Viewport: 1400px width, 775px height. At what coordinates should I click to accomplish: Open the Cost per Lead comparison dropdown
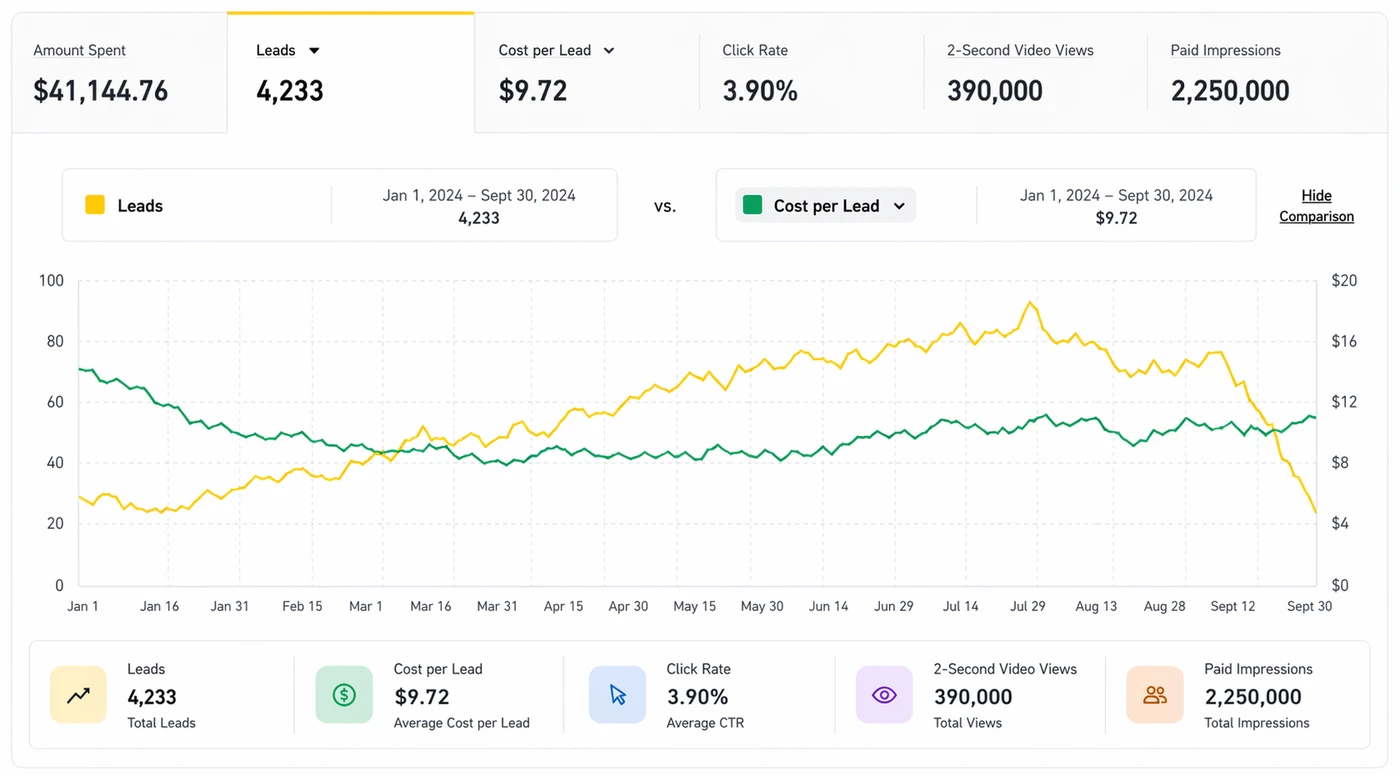click(x=826, y=205)
